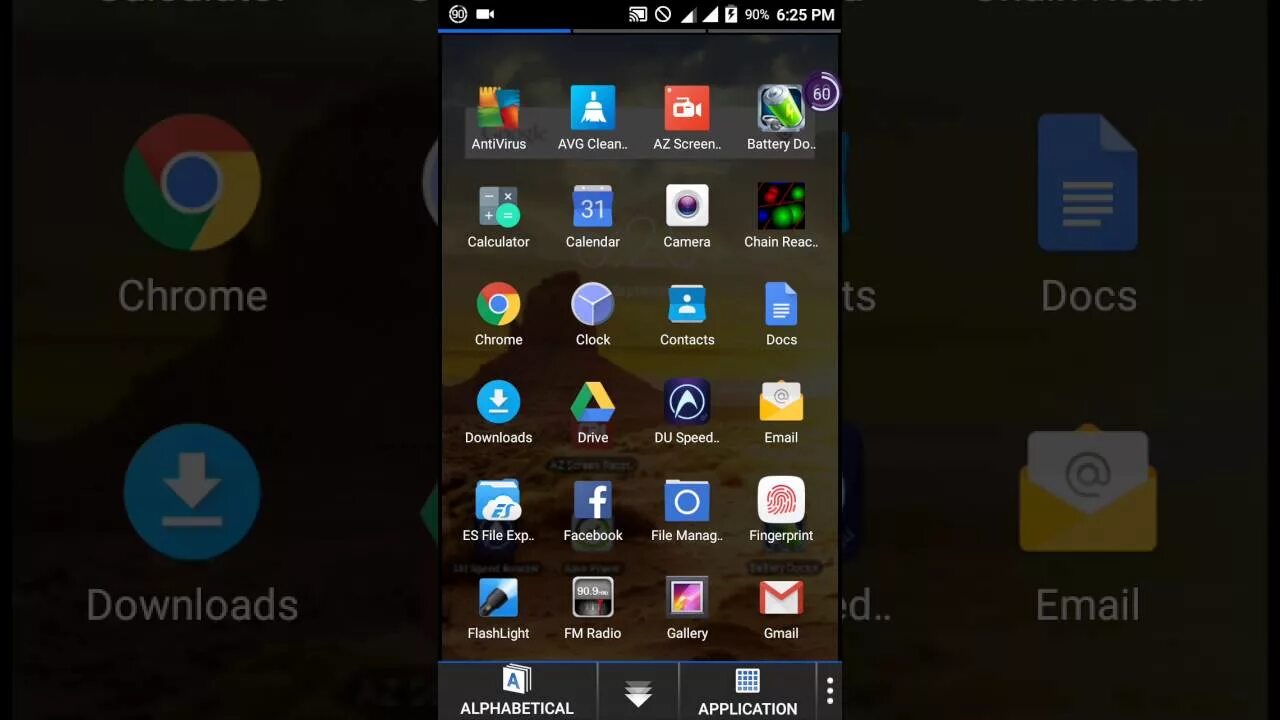Tap the 6:25 PM clock text
The image size is (1280, 720).
click(x=805, y=15)
